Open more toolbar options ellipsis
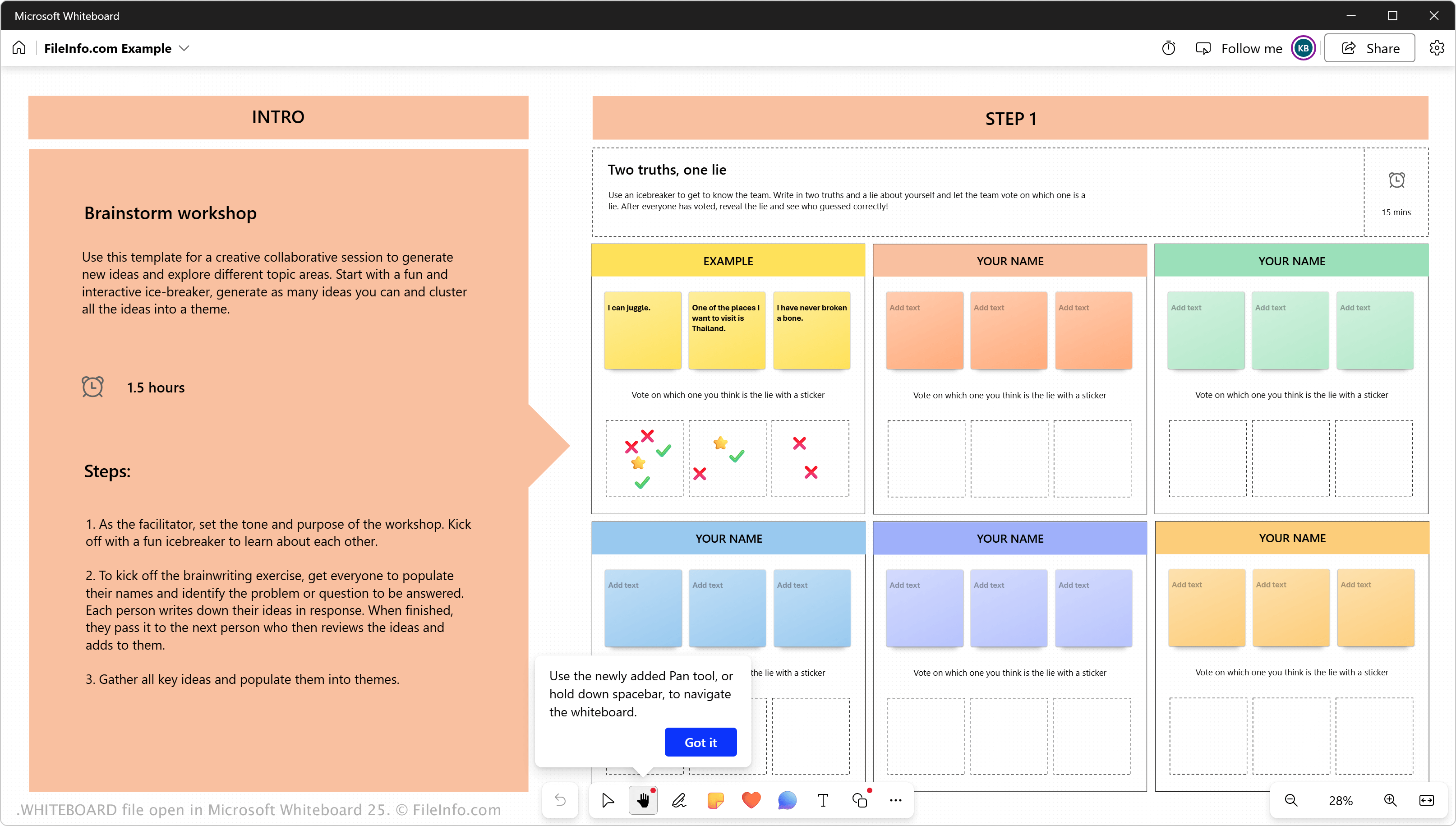Viewport: 1456px width, 826px height. tap(896, 800)
